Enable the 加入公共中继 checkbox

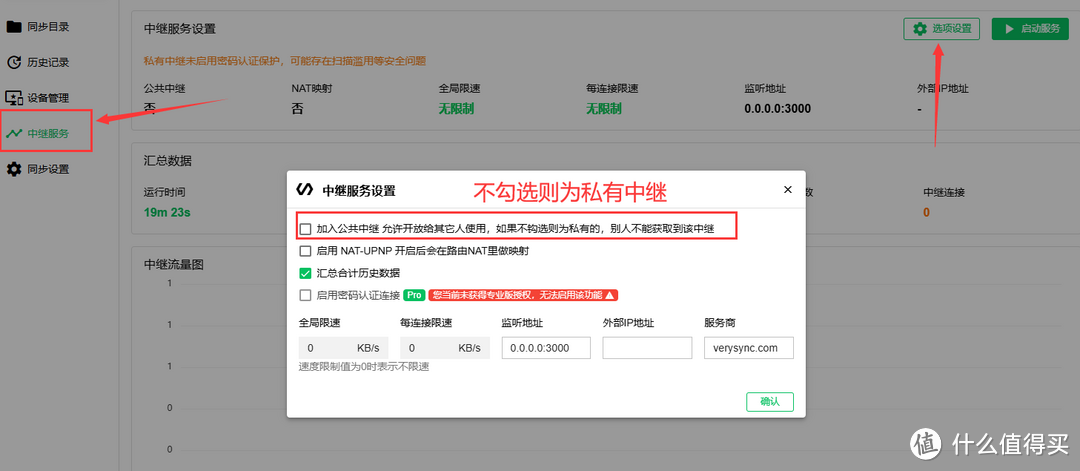coord(305,229)
